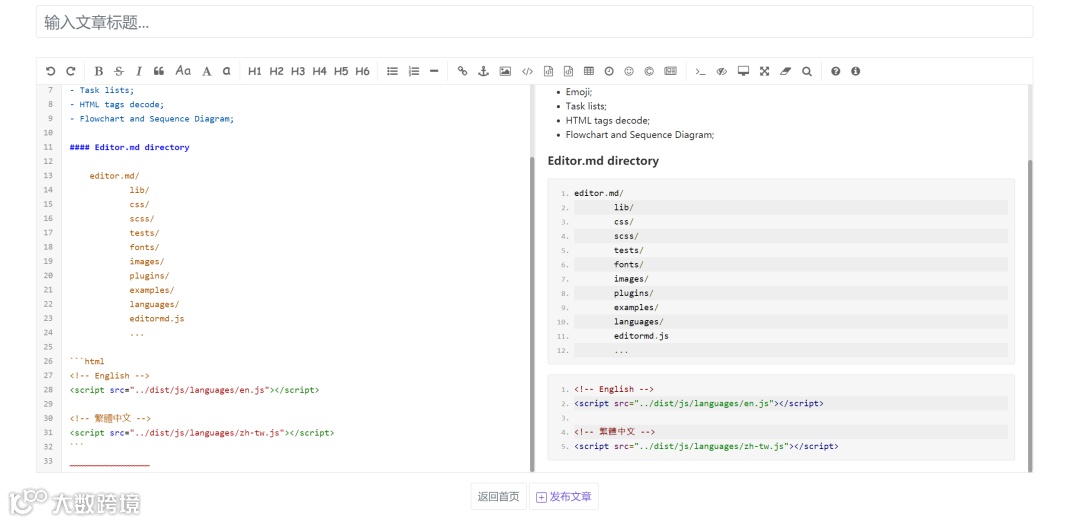Insert a block quote with quote icon
The height and width of the screenshot is (523, 1080).
pyautogui.click(x=159, y=71)
